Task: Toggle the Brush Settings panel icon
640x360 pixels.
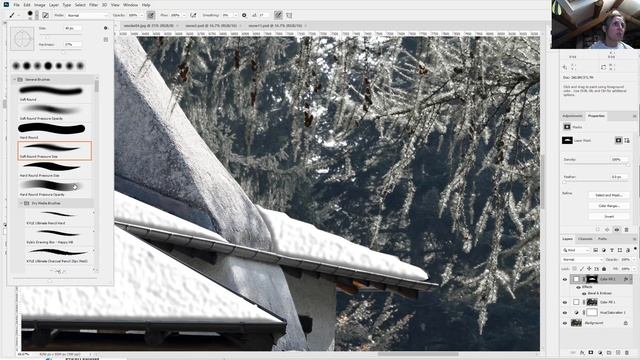Action: tap(45, 15)
